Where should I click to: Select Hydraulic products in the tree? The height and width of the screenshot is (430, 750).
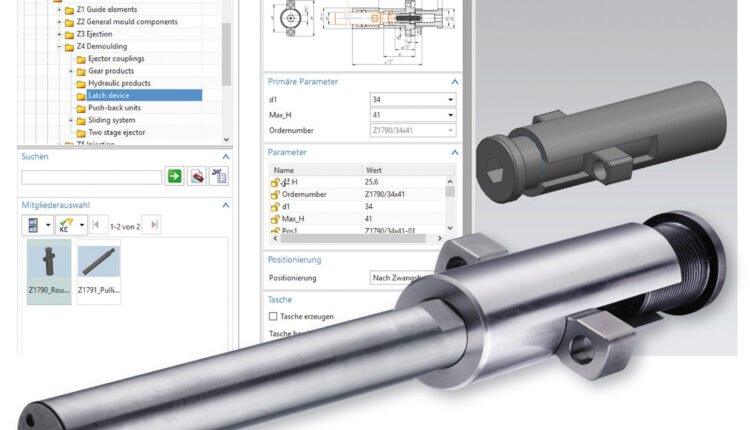point(119,83)
